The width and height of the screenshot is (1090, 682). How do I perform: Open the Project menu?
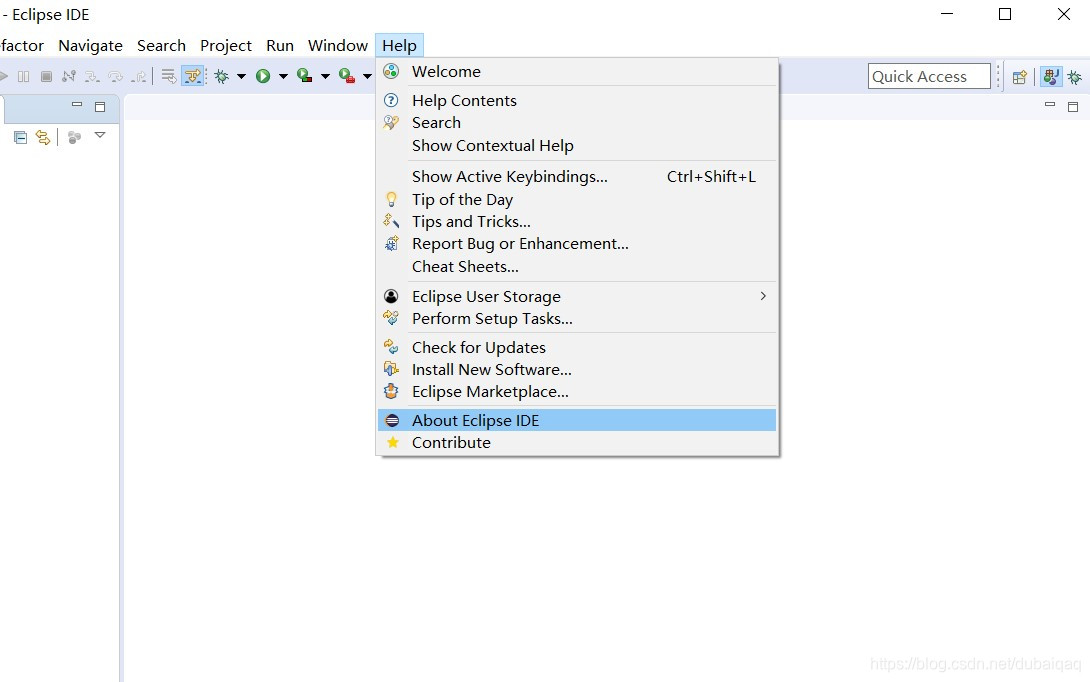(226, 45)
